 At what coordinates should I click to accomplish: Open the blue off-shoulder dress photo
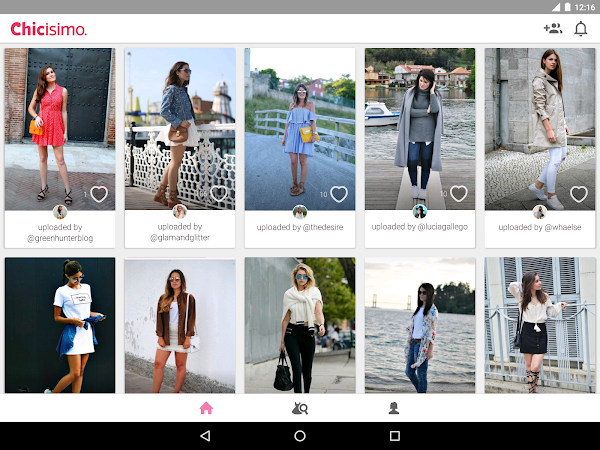tap(300, 129)
